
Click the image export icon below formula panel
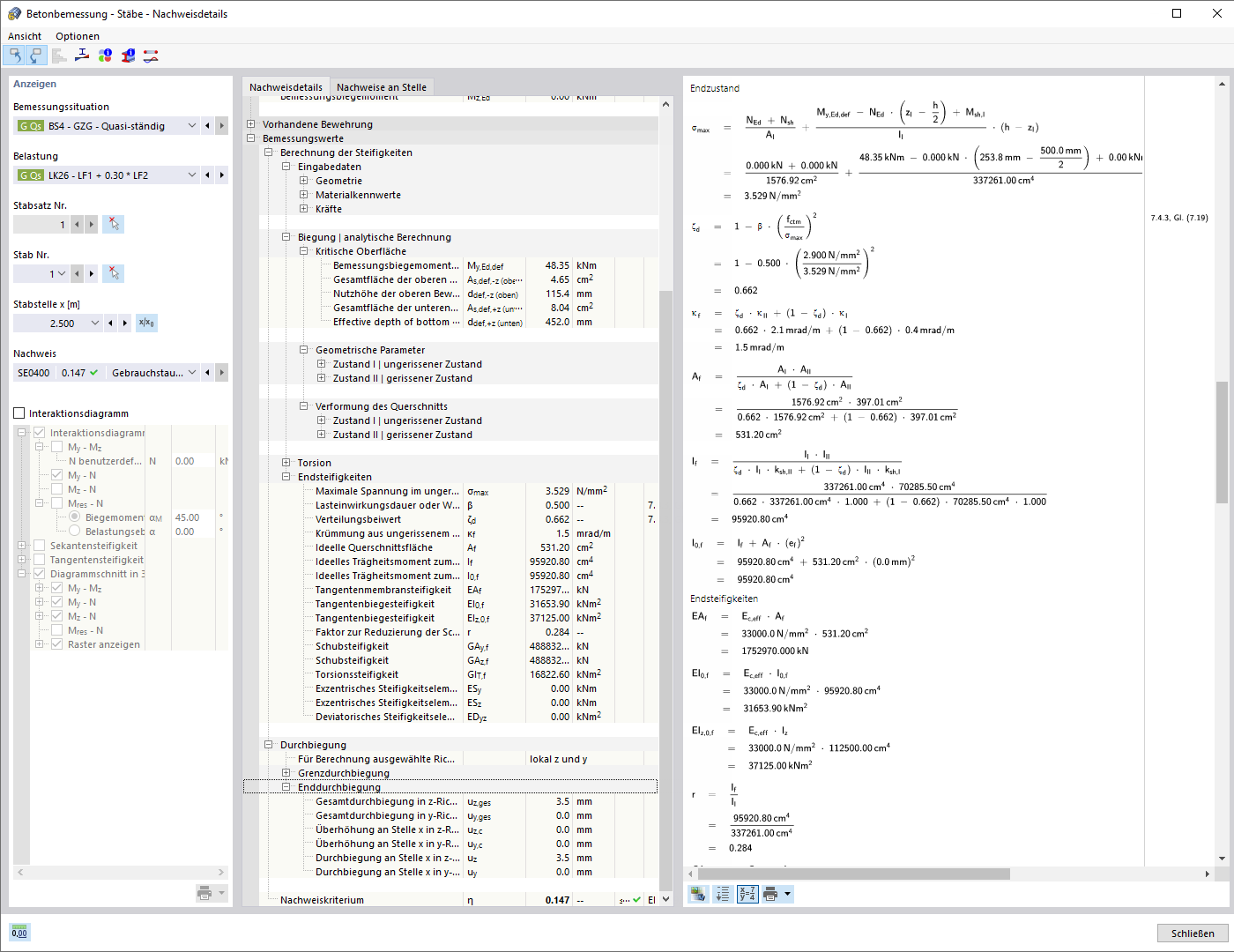698,894
